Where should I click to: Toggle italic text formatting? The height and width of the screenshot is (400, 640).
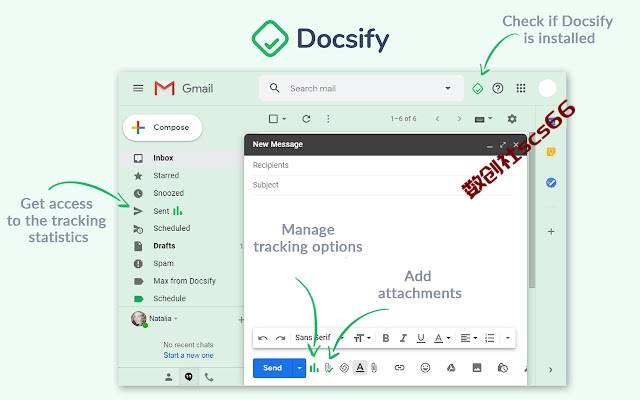click(x=403, y=338)
